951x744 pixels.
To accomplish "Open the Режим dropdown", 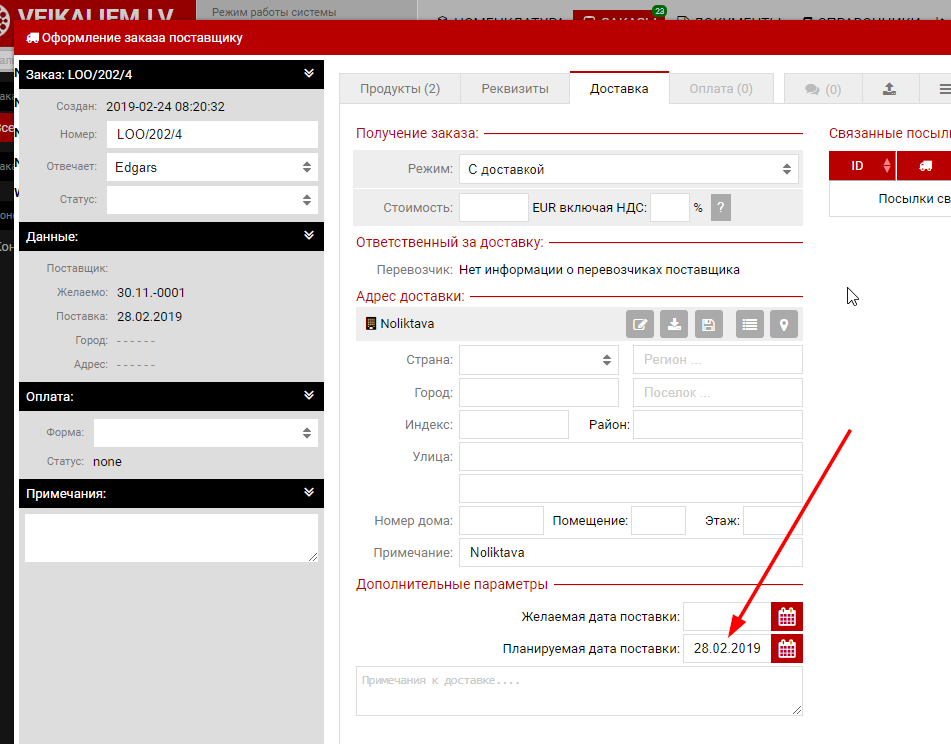I will pyautogui.click(x=628, y=169).
